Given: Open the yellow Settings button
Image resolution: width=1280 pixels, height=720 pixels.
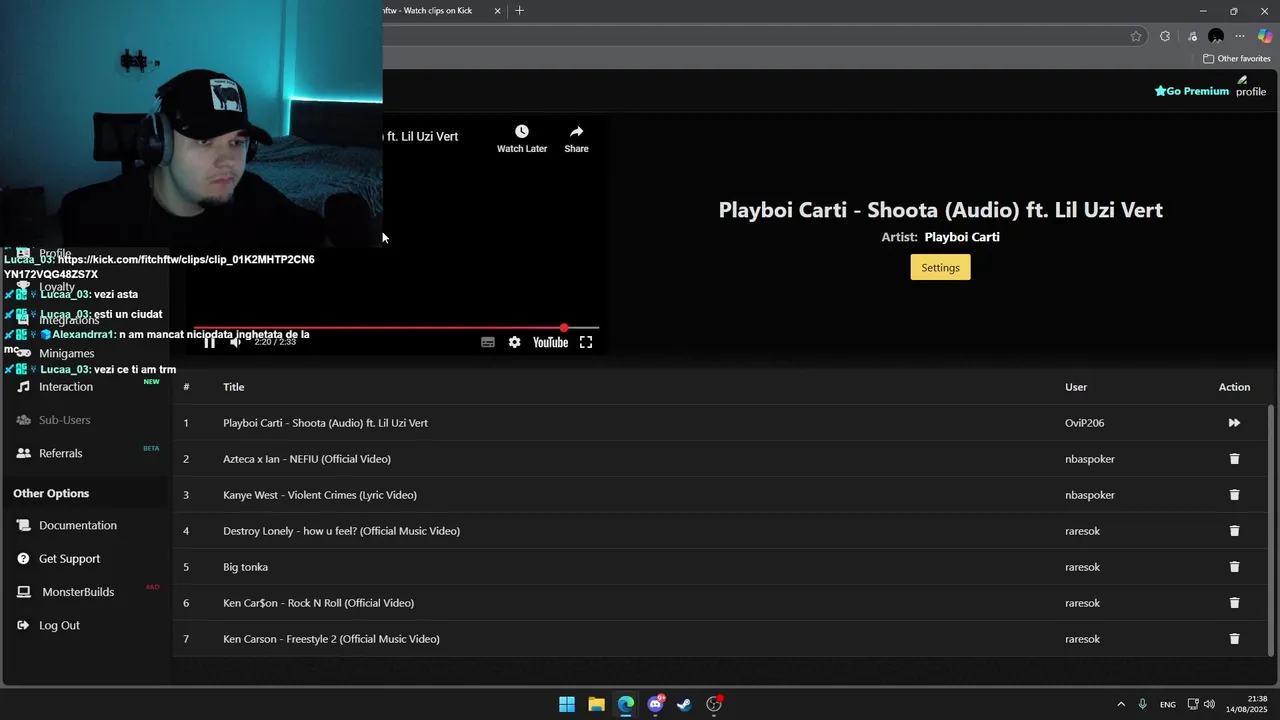Looking at the screenshot, I should click(940, 267).
